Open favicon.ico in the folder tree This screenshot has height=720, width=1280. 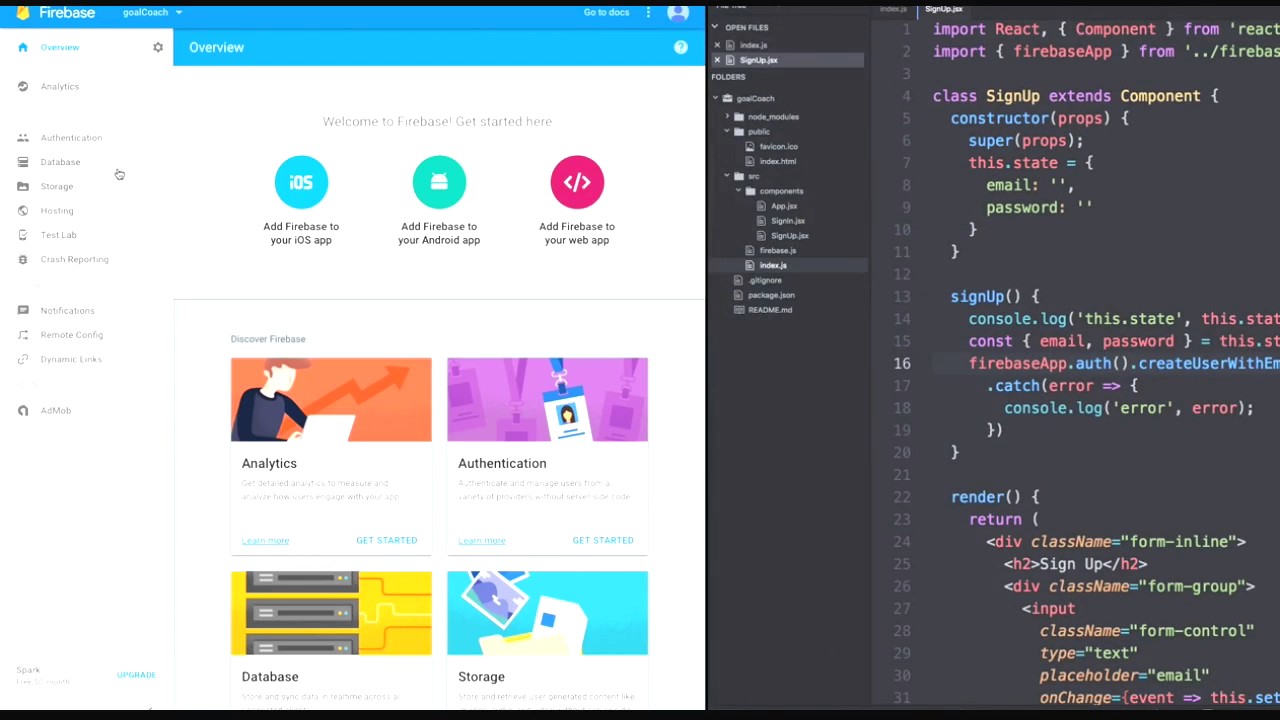(x=778, y=147)
